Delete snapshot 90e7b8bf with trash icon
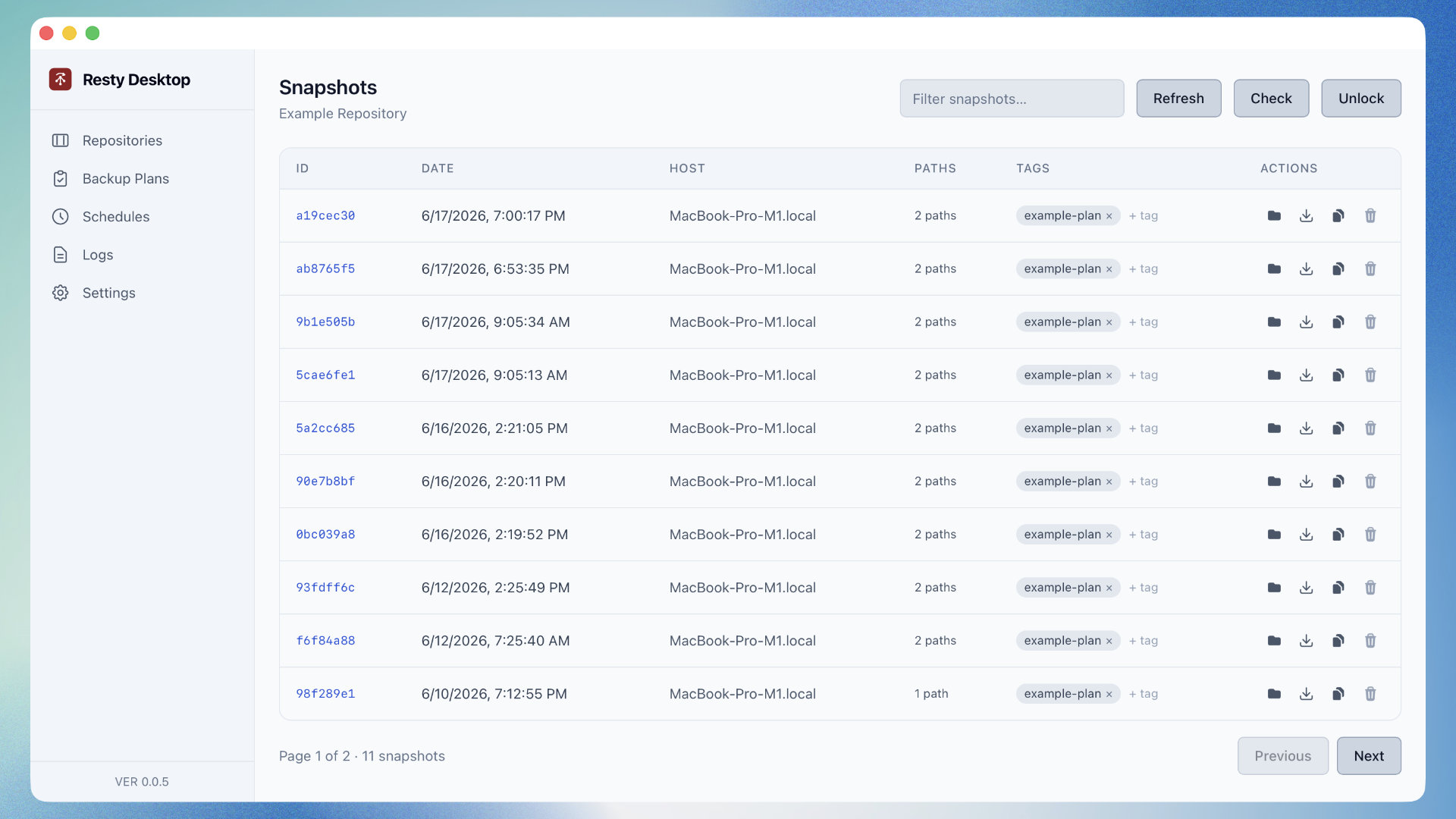 coord(1370,481)
